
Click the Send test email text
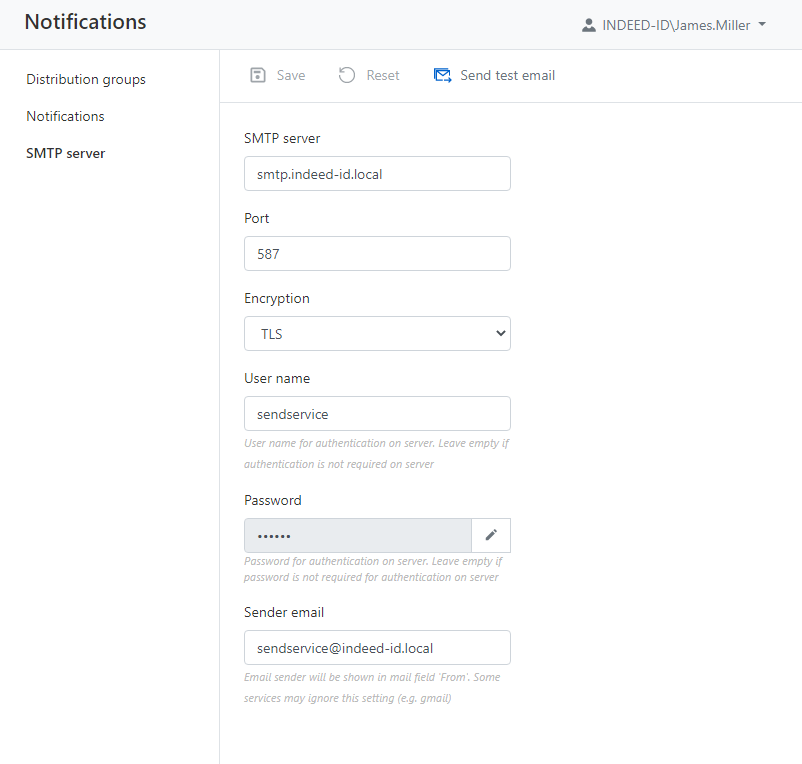click(507, 75)
